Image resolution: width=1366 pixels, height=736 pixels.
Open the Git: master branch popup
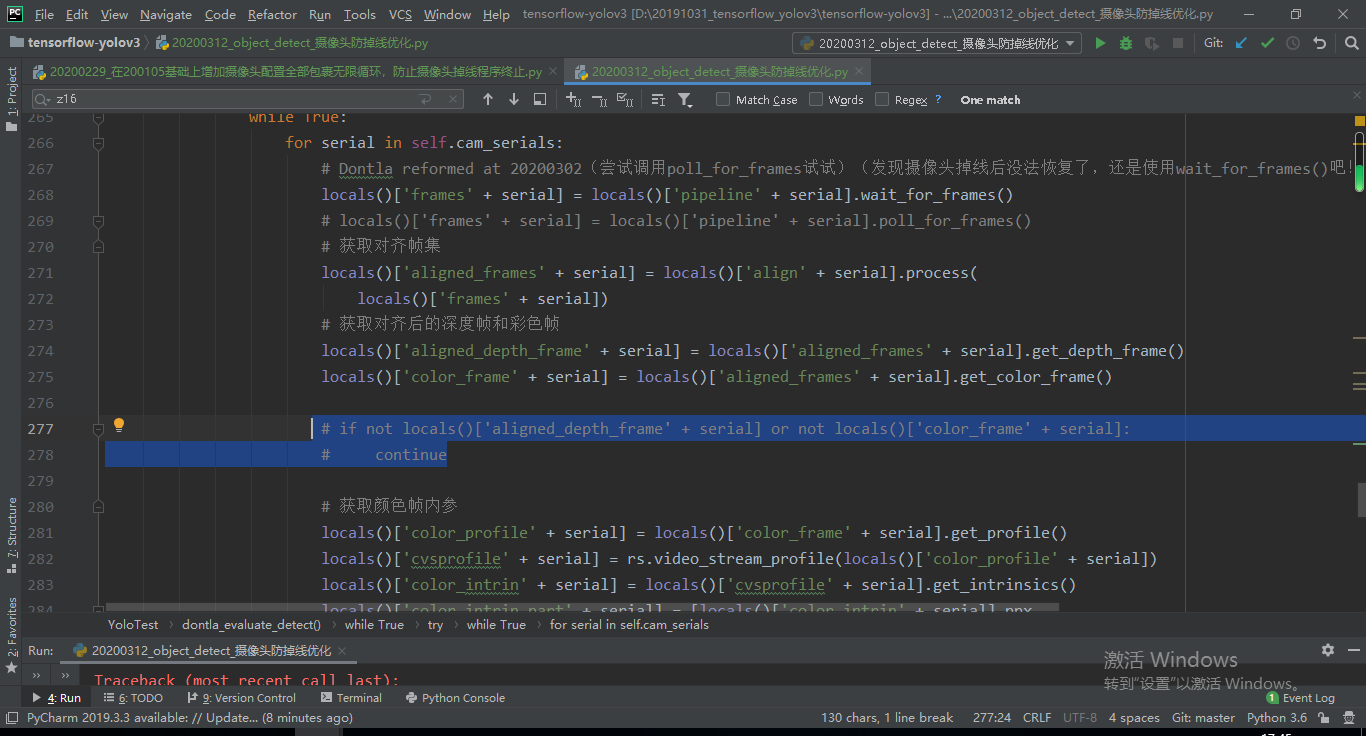(1204, 717)
